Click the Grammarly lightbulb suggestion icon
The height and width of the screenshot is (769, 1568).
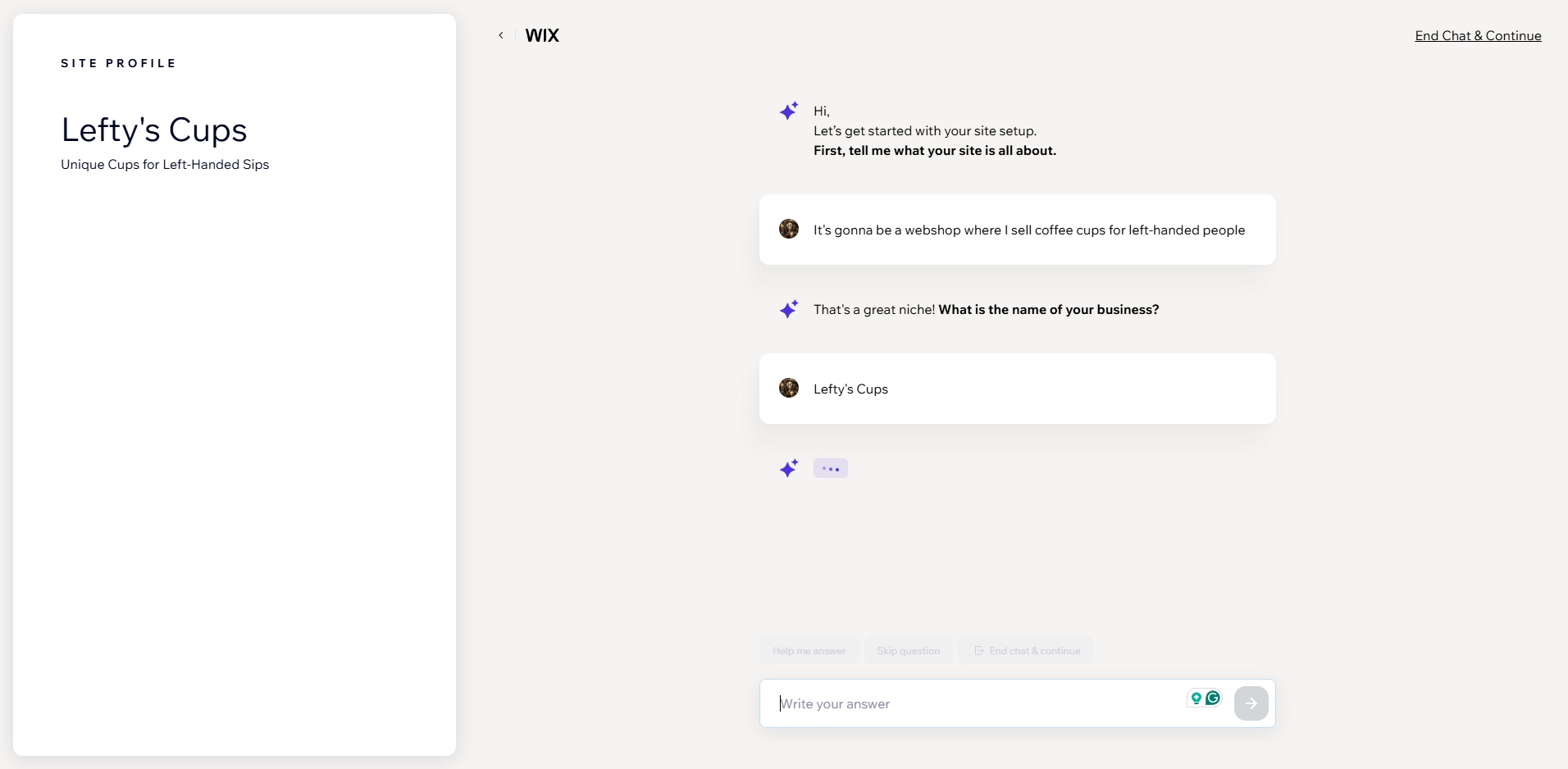pos(1197,698)
